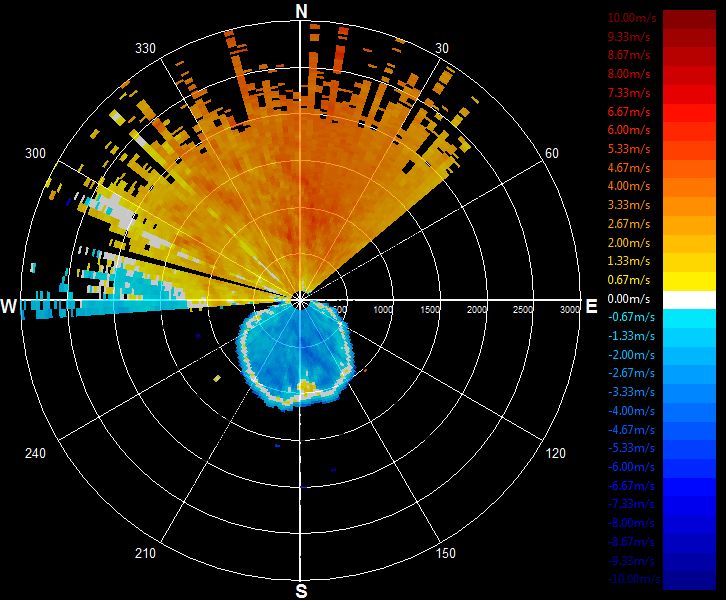Click the 330 degree azimuth label

click(x=145, y=49)
